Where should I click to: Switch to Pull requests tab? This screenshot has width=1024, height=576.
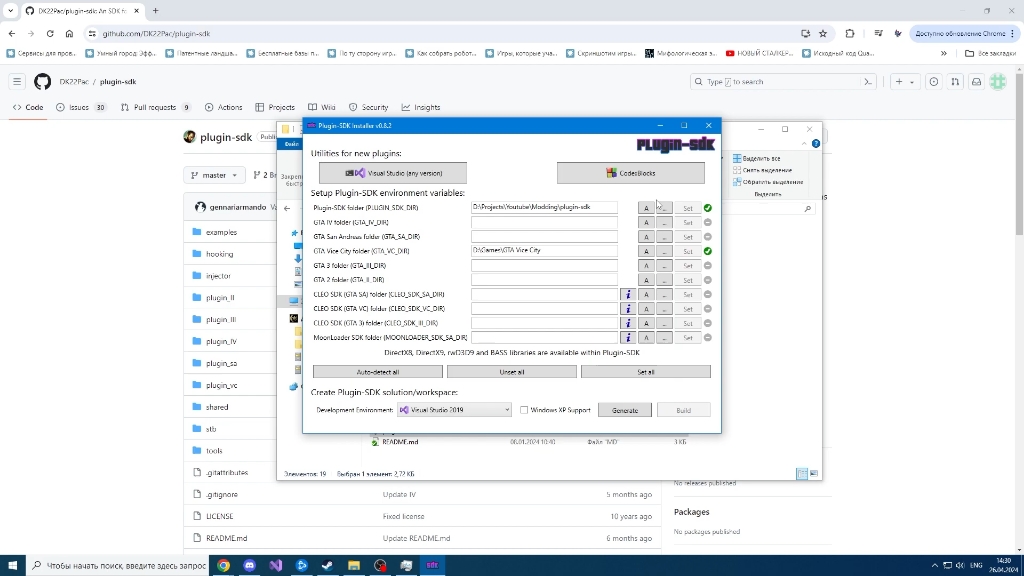click(156, 107)
